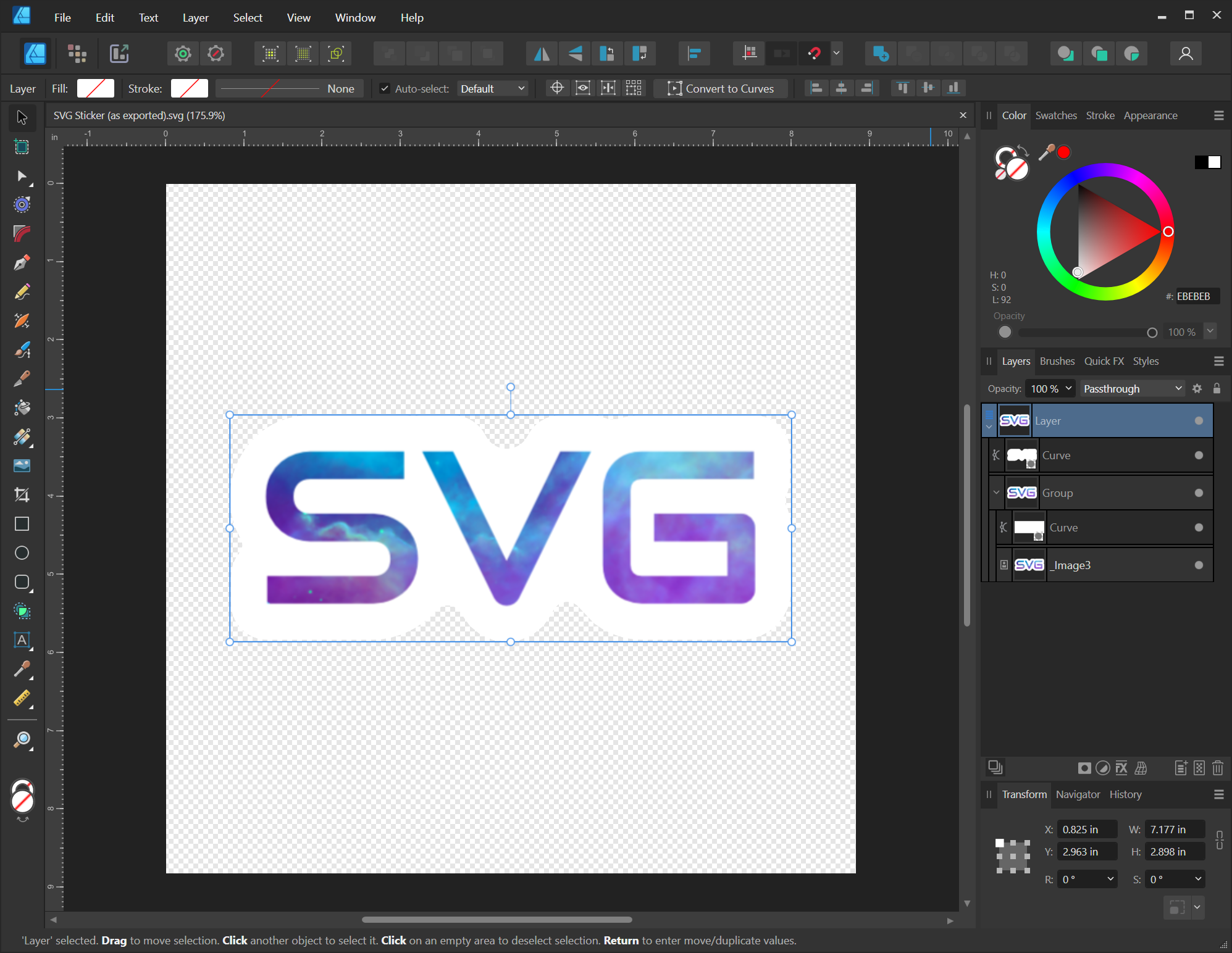
Task: Select the Move tool
Action: click(x=22, y=117)
